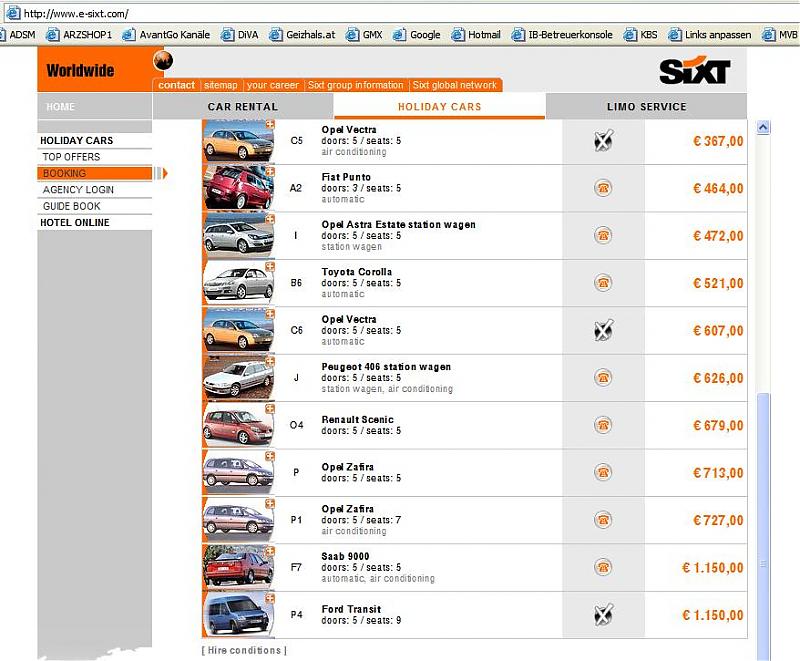Open the Hotmail favorites link

tap(476, 35)
